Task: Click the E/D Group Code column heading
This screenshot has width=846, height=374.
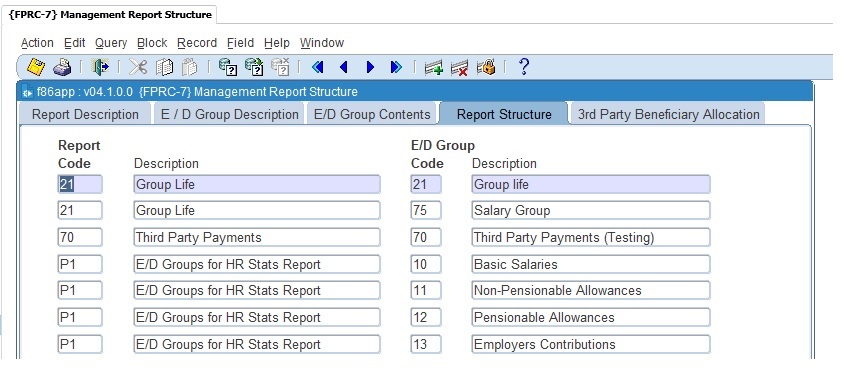Action: 442,154
